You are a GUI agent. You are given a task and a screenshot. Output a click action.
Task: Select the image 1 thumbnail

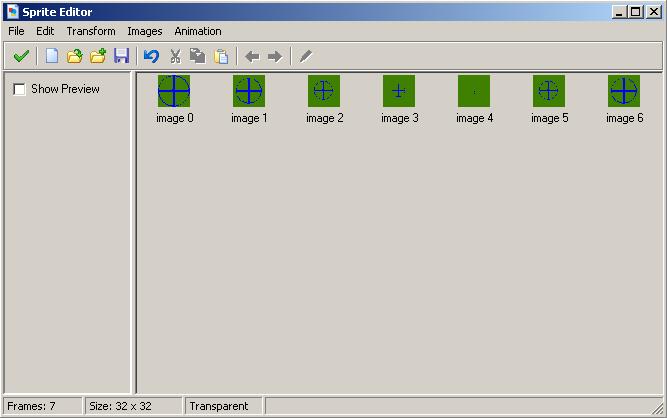[x=249, y=91]
